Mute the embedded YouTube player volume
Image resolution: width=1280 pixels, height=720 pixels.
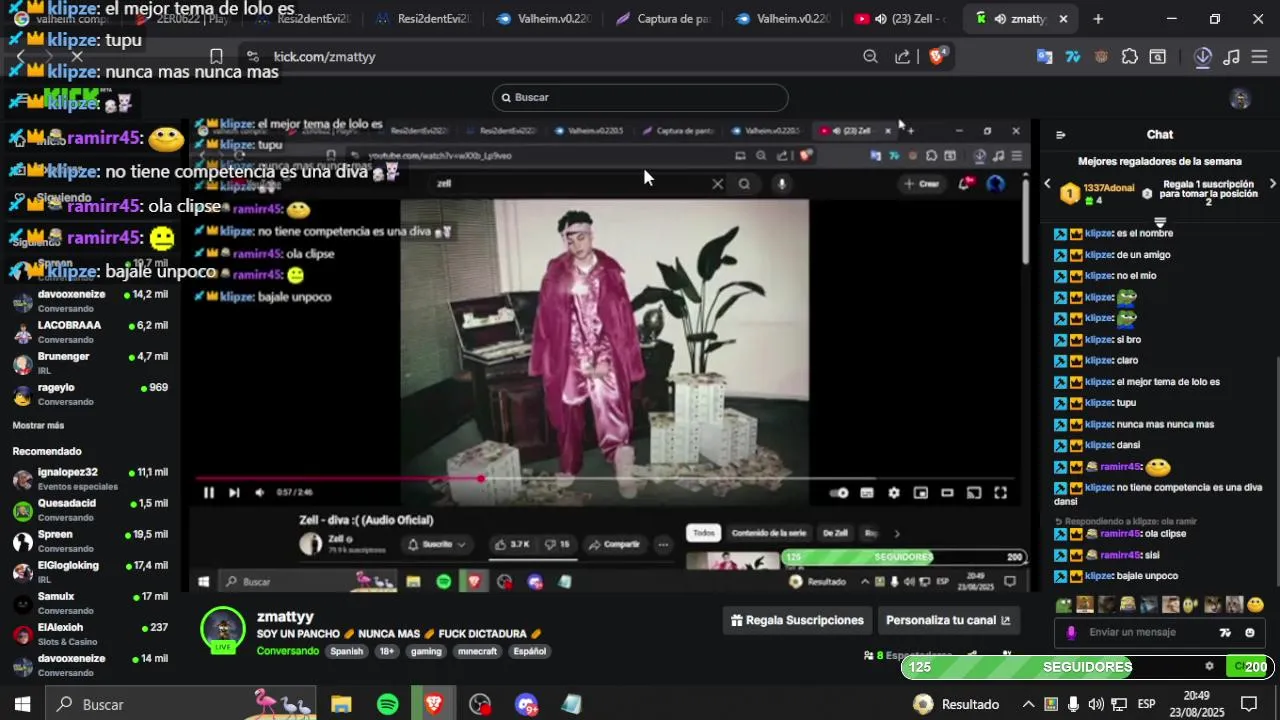pyautogui.click(x=260, y=492)
